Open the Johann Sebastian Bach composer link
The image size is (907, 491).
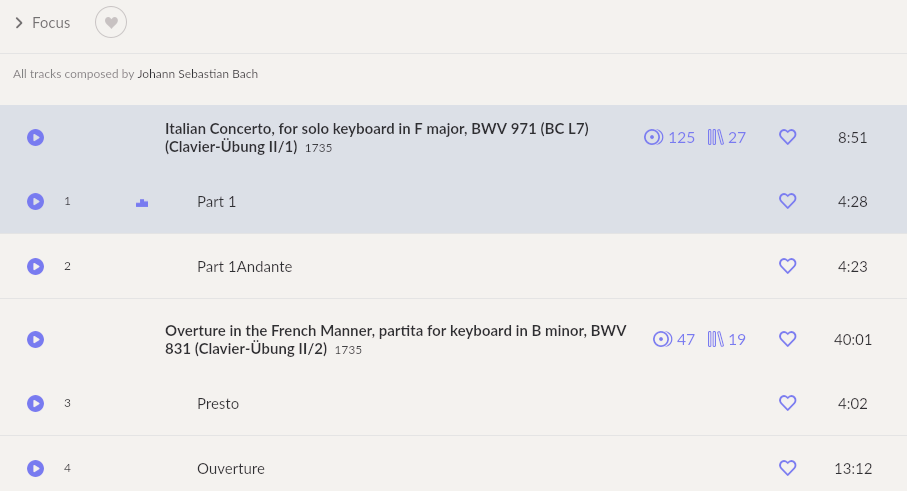coord(197,74)
